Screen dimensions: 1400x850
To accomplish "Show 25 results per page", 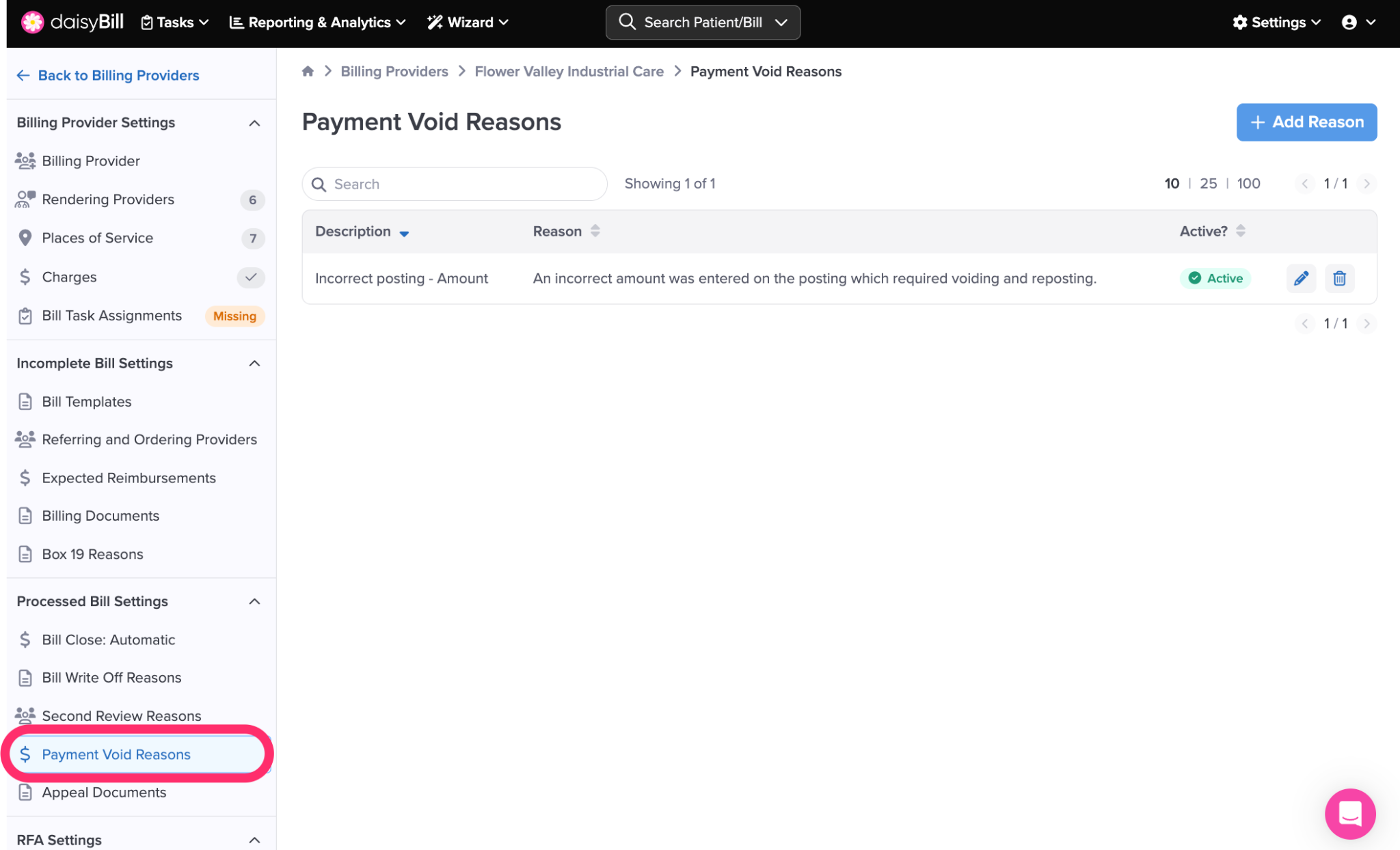I will click(x=1208, y=183).
